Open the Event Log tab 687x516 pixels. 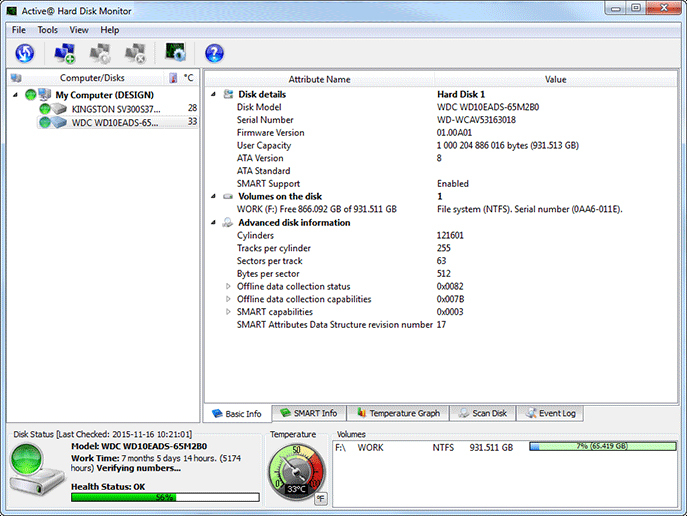[x=550, y=413]
